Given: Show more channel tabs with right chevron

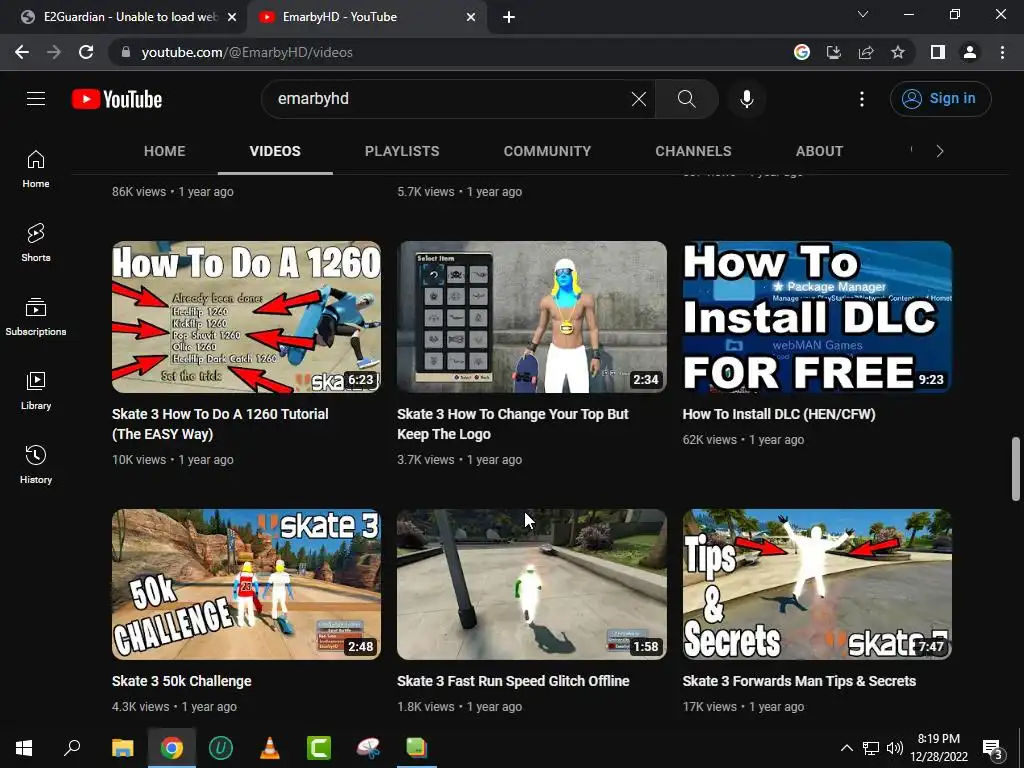Looking at the screenshot, I should tap(940, 151).
